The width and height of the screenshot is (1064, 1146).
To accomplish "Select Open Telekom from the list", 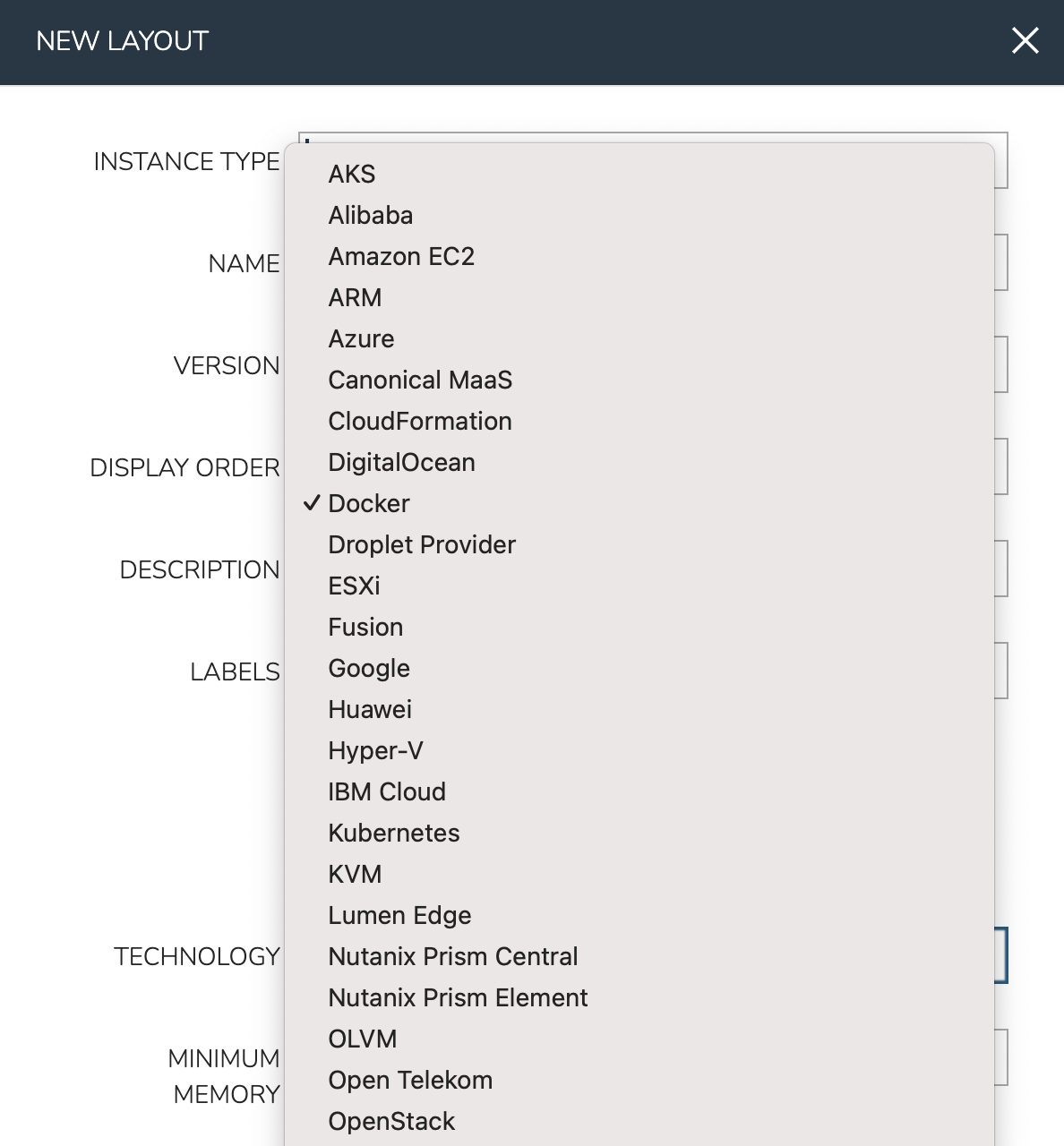I will pos(410,1080).
